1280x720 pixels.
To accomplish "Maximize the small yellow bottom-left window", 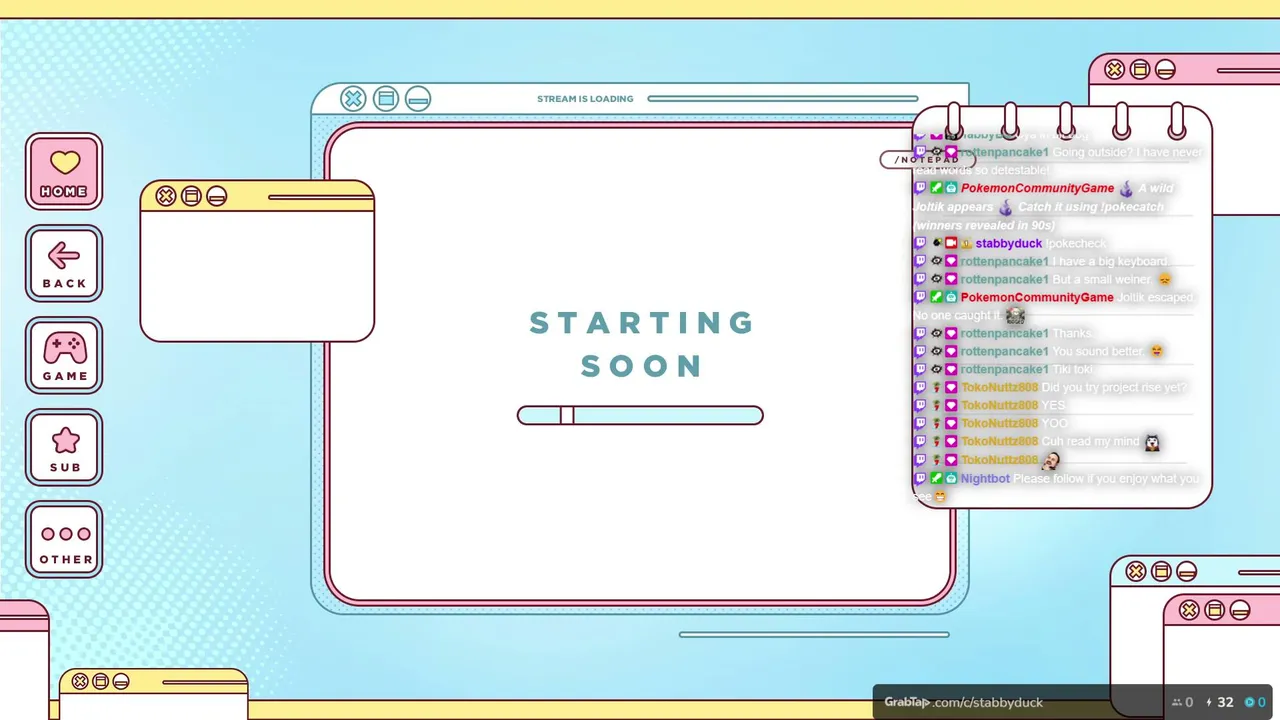I will click(x=100, y=681).
